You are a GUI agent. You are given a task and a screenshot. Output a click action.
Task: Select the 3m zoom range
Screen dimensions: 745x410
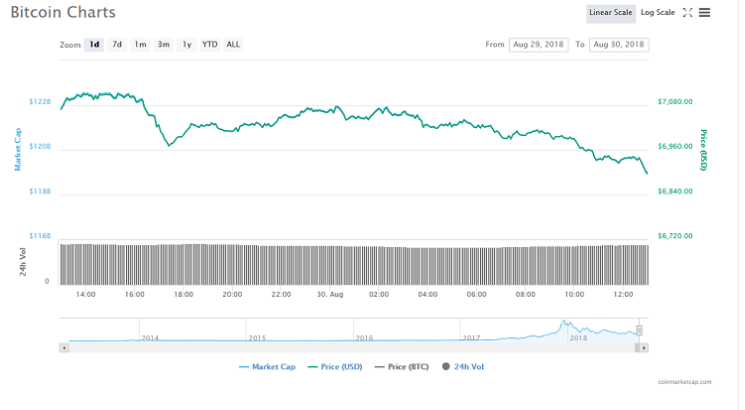coord(163,45)
